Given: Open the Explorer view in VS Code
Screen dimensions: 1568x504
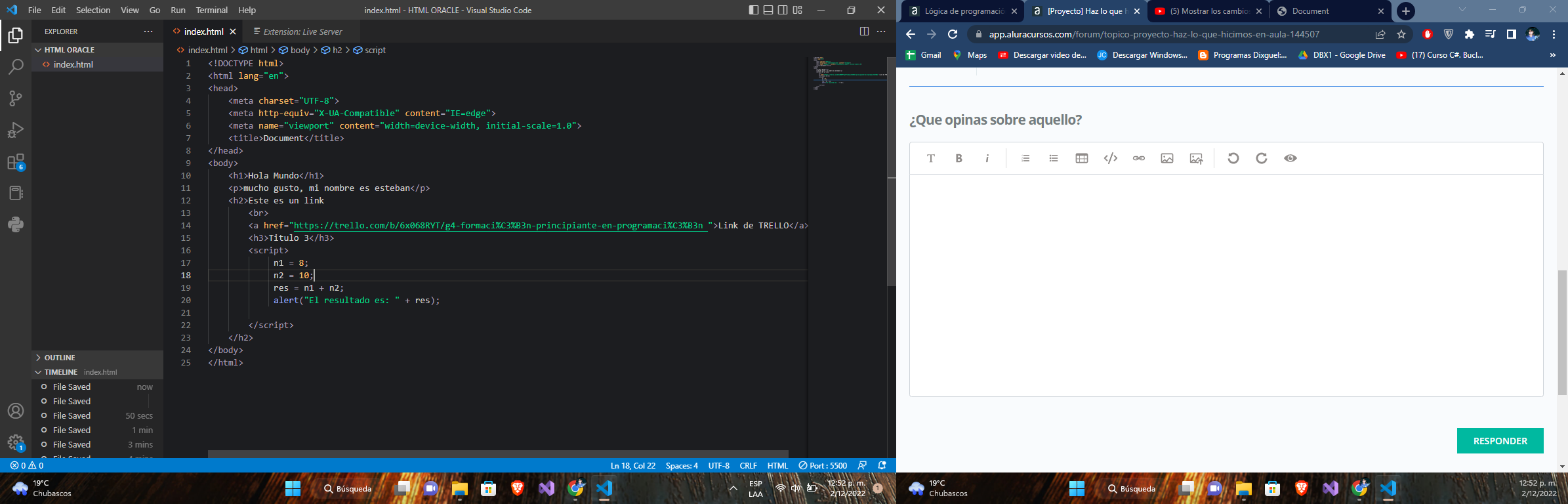Looking at the screenshot, I should point(16,35).
